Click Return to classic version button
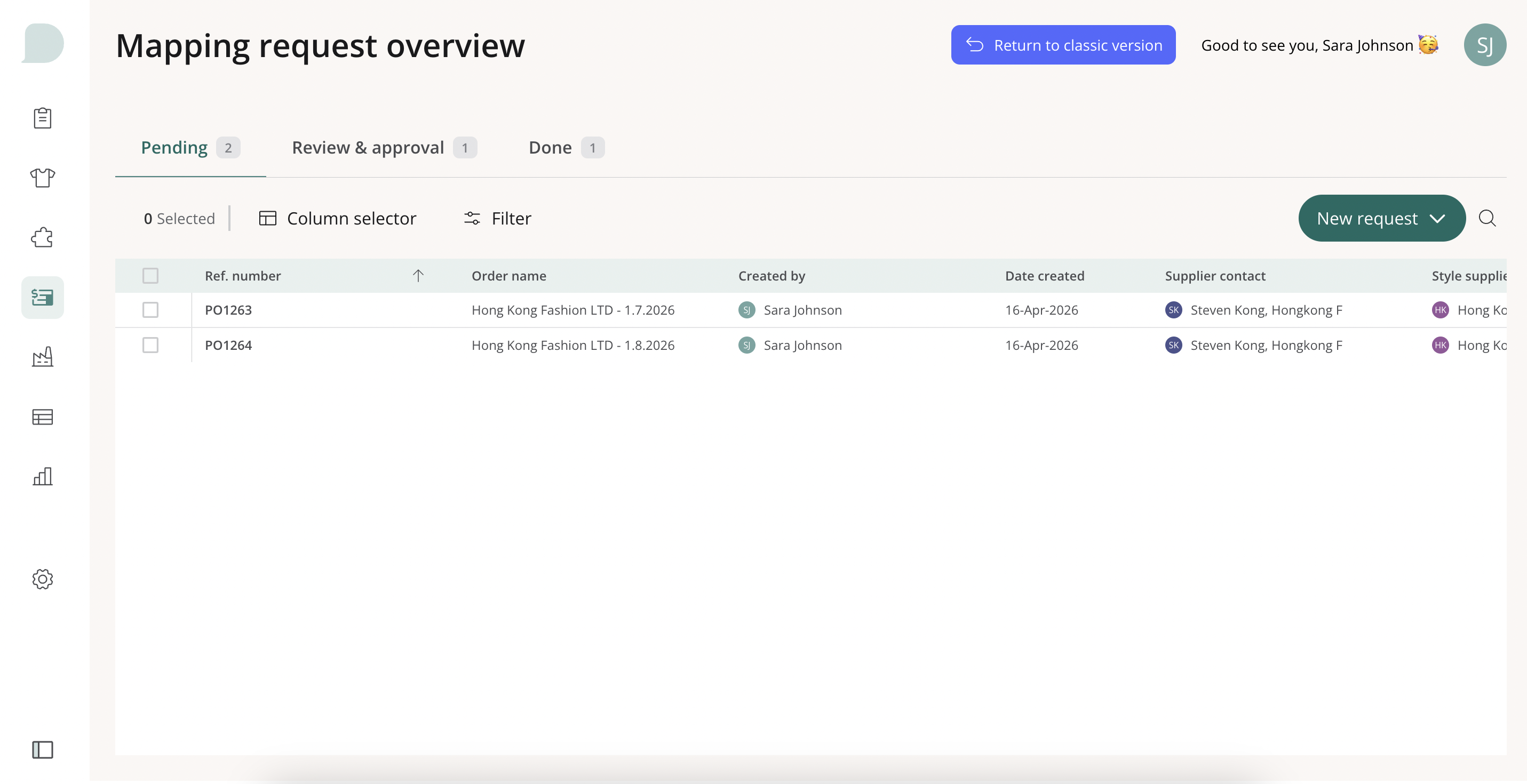 pos(1063,45)
